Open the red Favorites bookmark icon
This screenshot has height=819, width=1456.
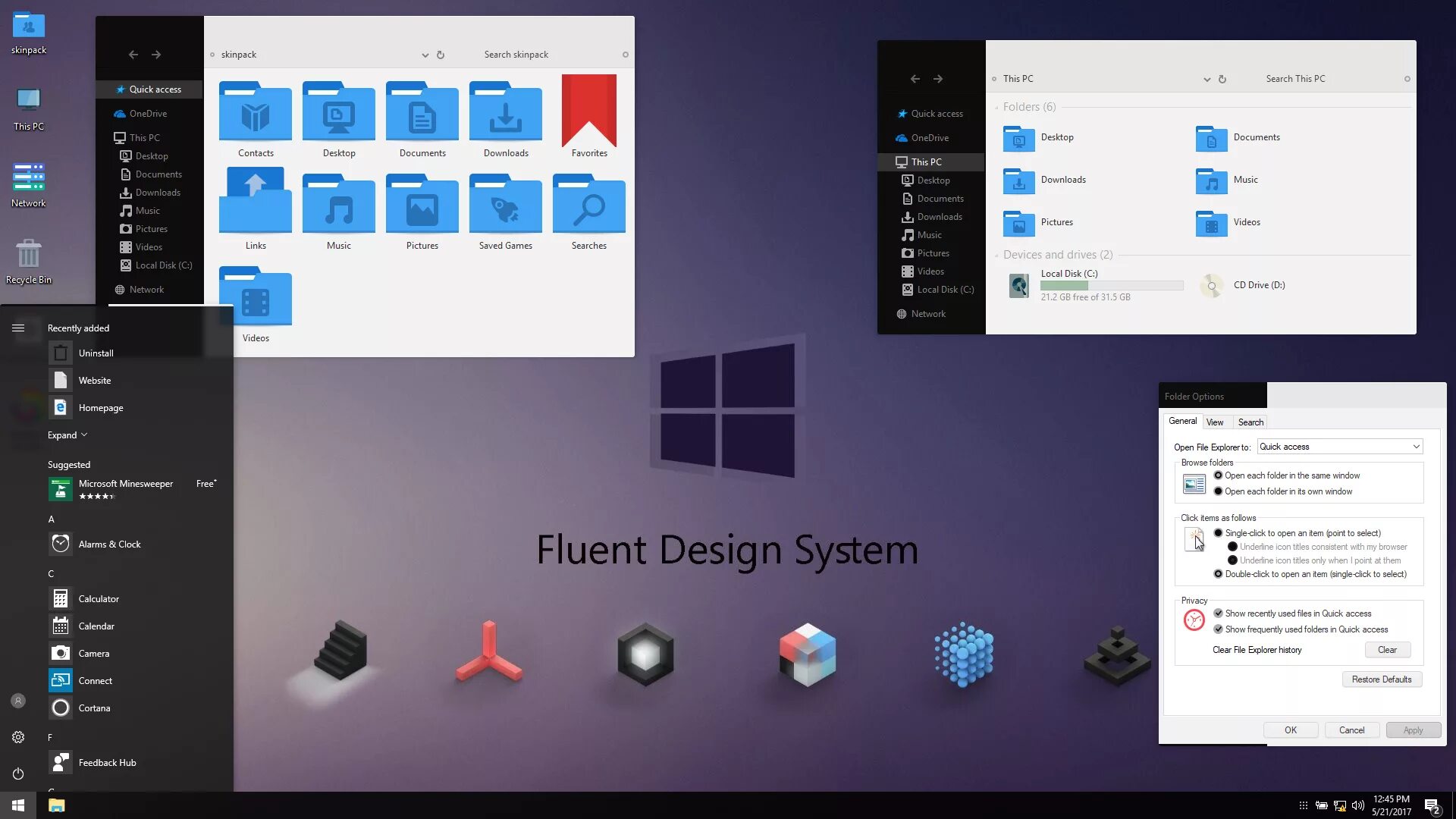coord(589,111)
